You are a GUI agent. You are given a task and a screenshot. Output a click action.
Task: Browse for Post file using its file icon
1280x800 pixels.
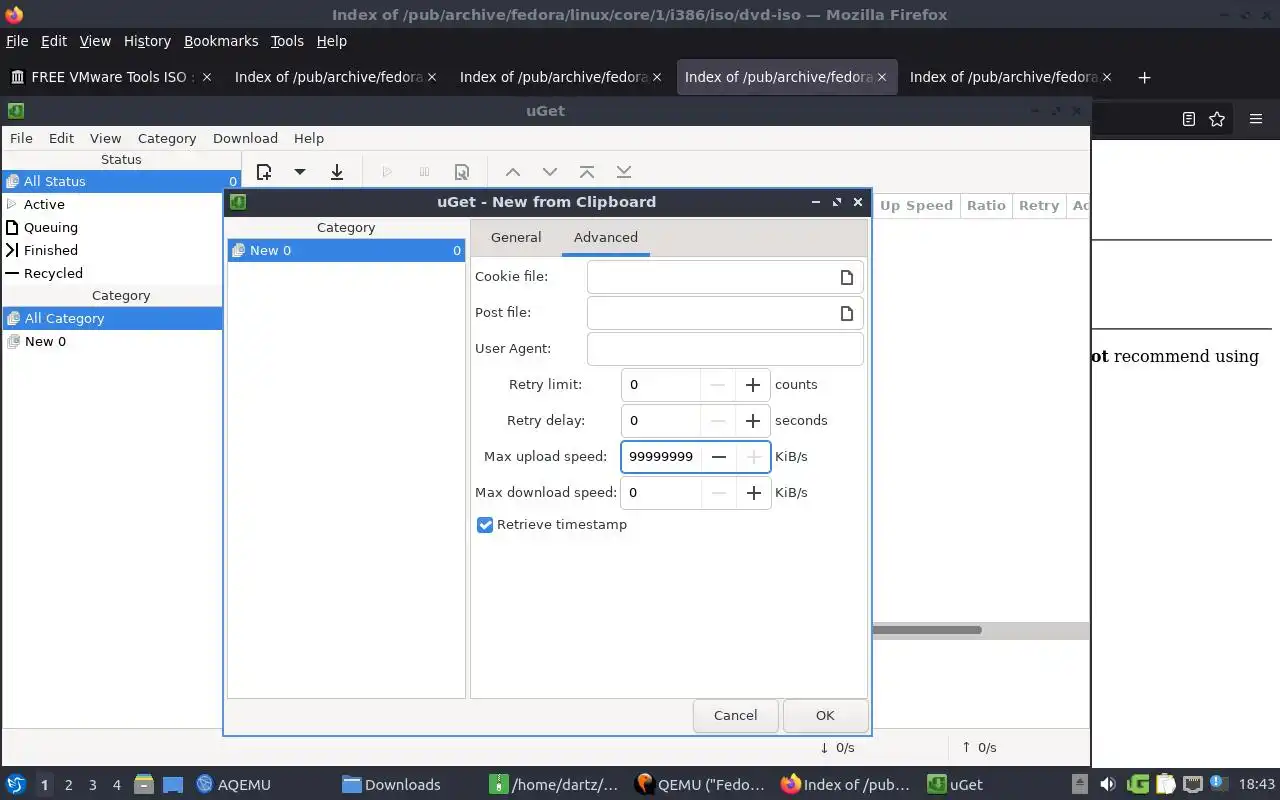point(846,313)
